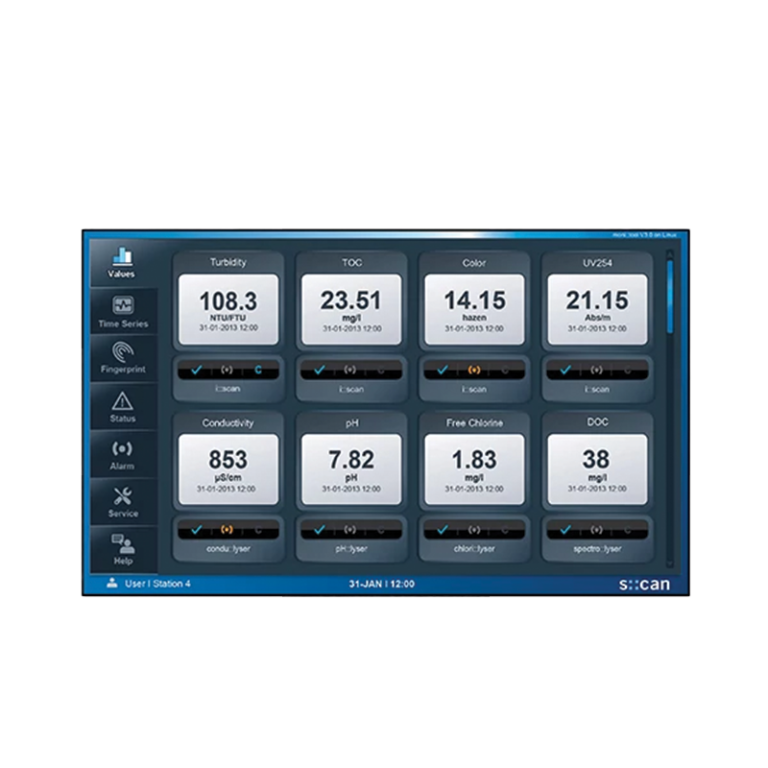Click the blue C indicator under Turbidity
Screen dimensions: 768x768
(258, 370)
